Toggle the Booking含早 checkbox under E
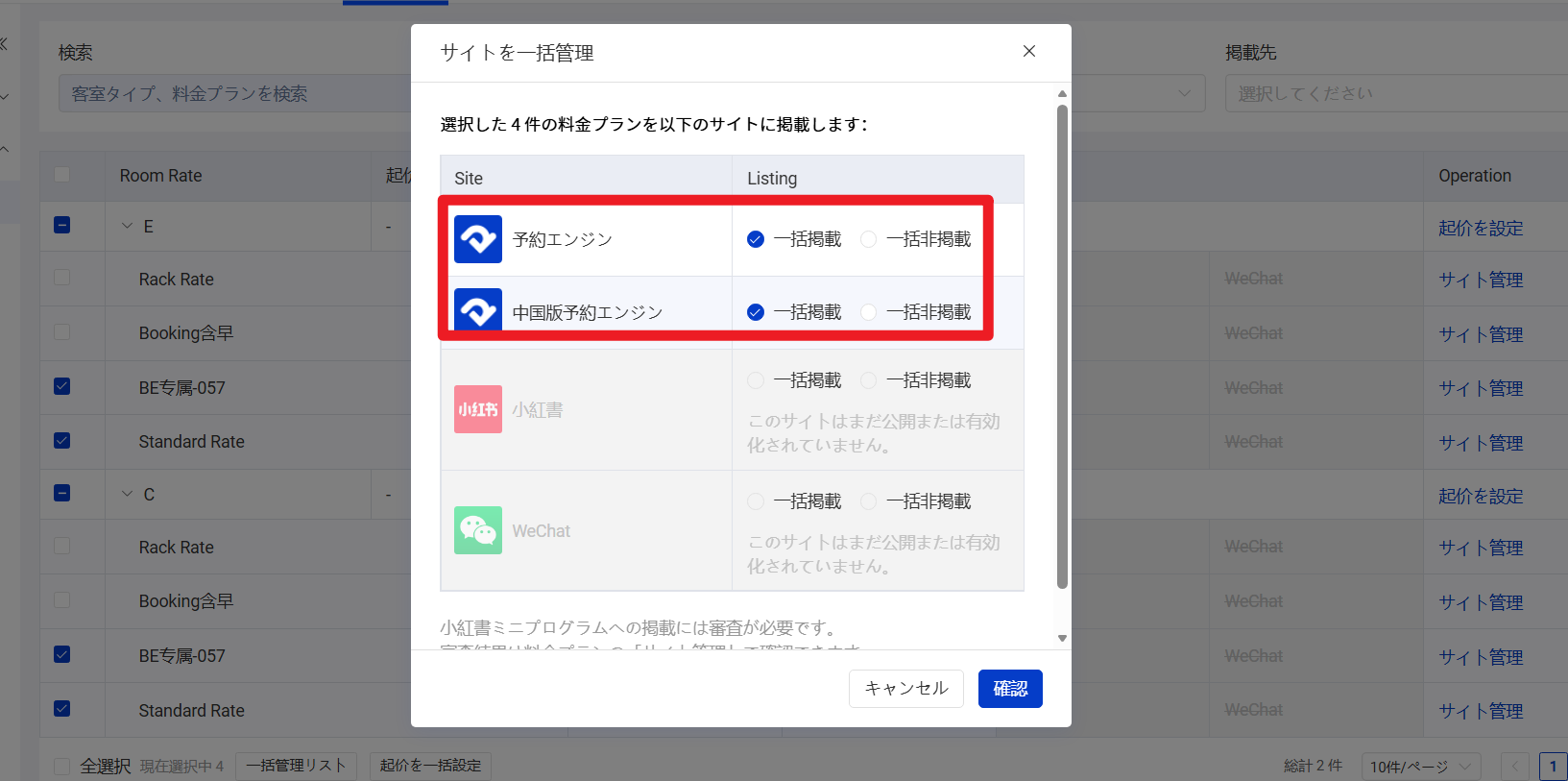1568x781 pixels. point(62,332)
